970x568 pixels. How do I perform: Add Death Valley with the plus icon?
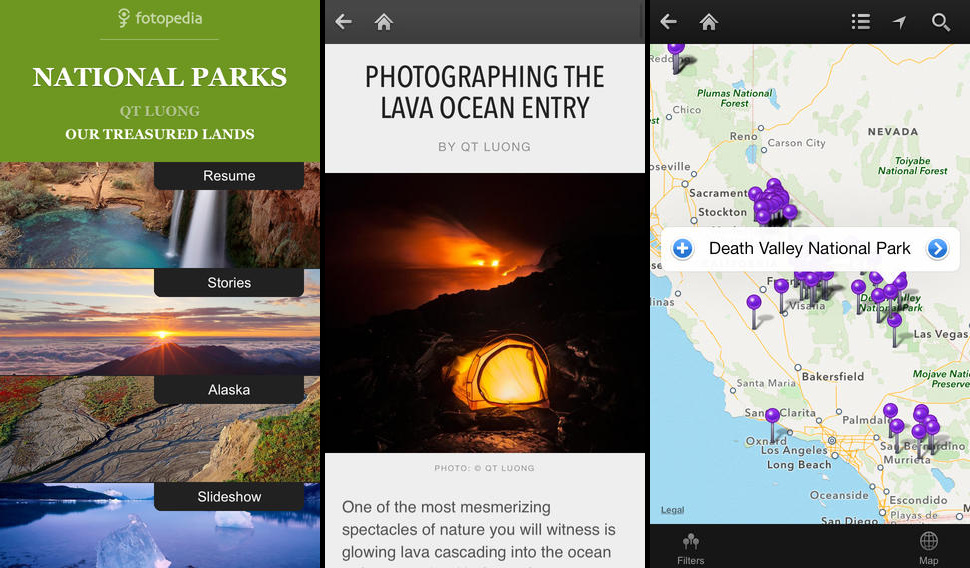[x=682, y=249]
